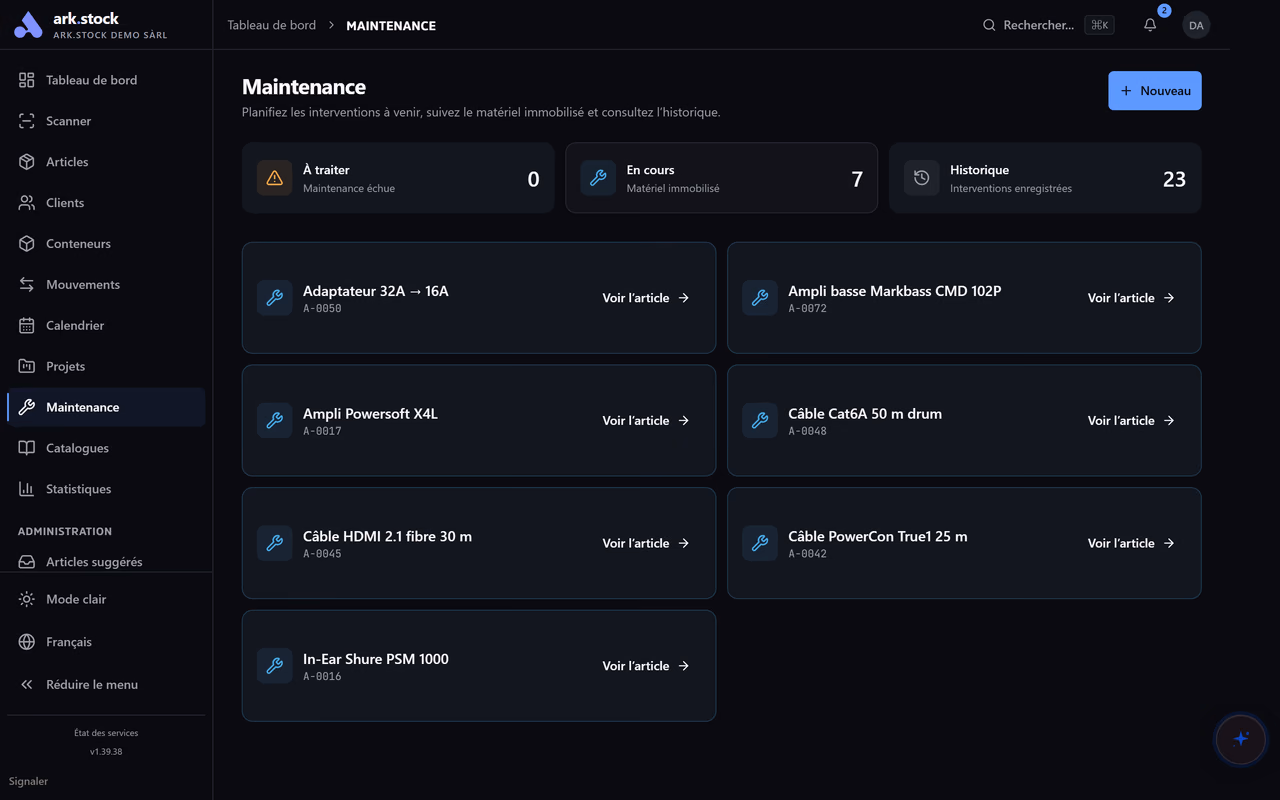The width and height of the screenshot is (1280, 800).
Task: Click the Catalogues book icon
Action: pos(27,449)
